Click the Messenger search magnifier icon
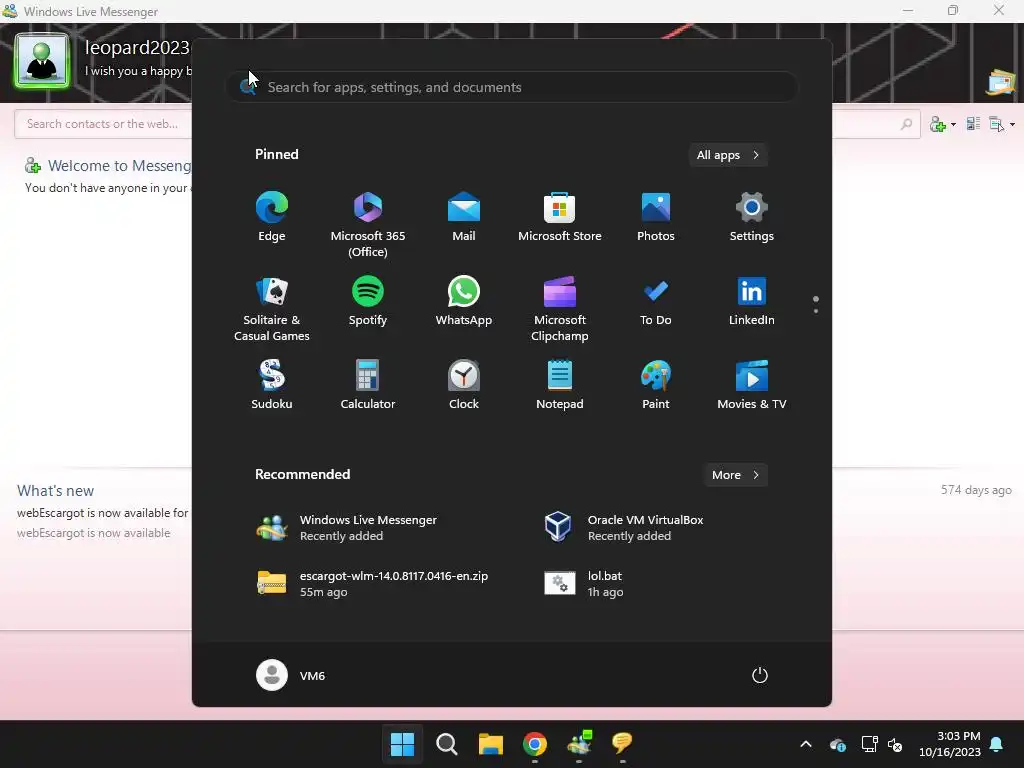Screen dimensions: 1024x768 [906, 124]
